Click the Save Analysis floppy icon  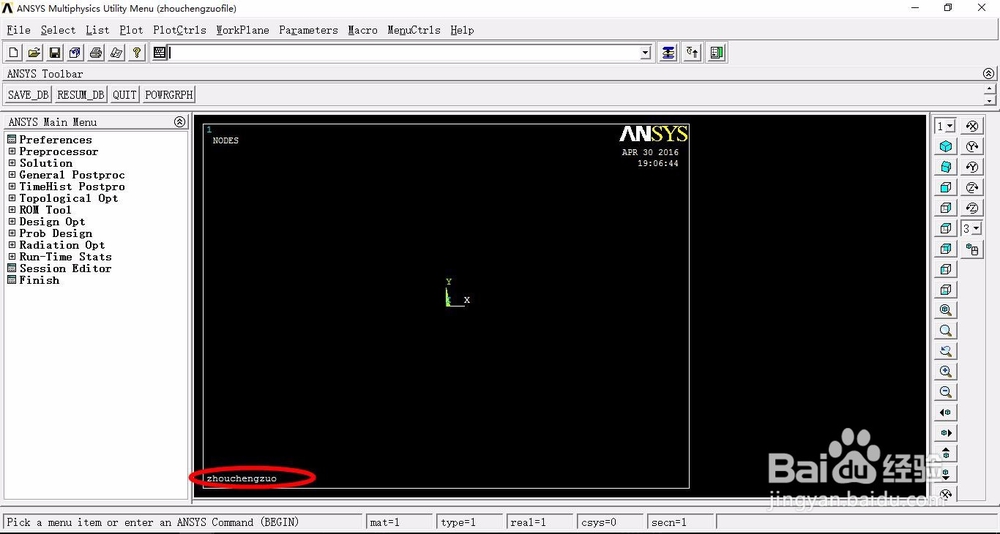[55, 52]
